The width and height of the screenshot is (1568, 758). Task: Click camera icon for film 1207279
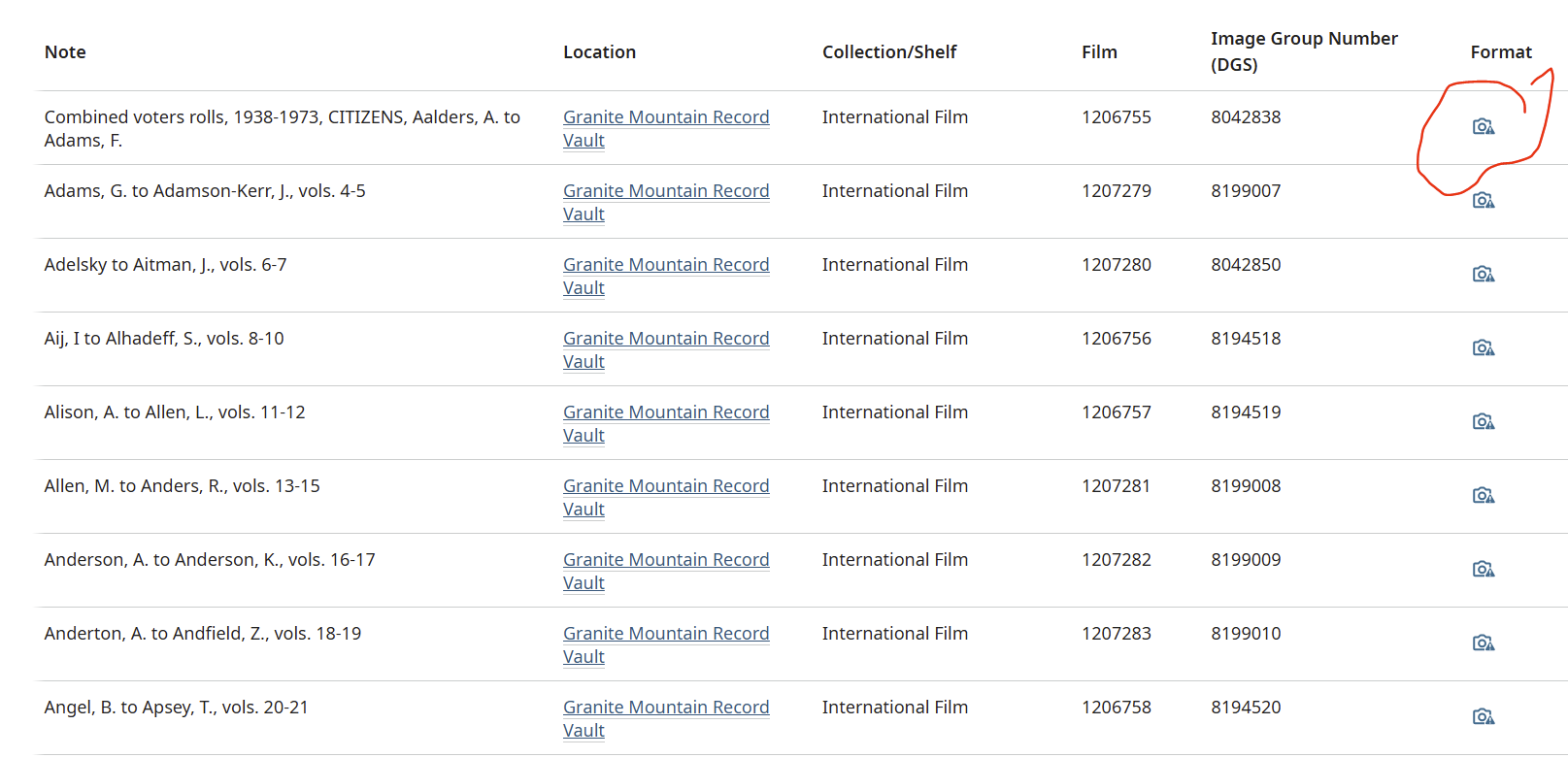[1483, 201]
